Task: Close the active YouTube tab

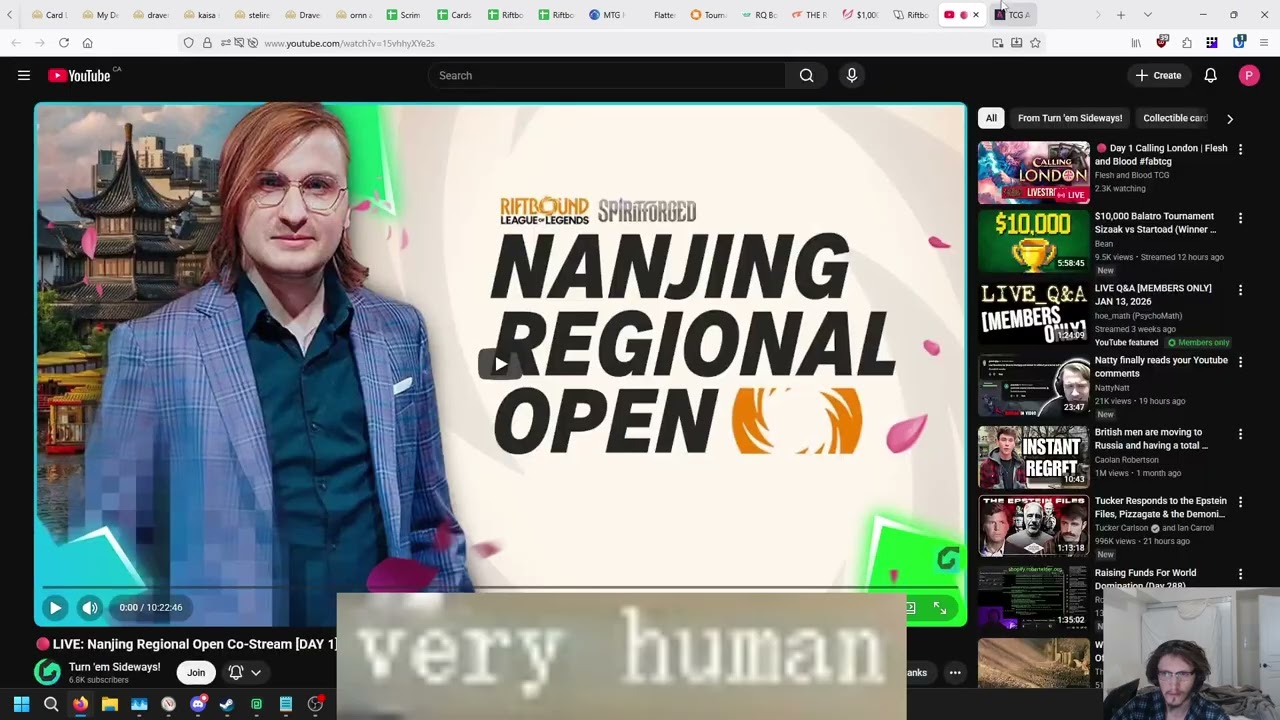Action: tap(976, 15)
